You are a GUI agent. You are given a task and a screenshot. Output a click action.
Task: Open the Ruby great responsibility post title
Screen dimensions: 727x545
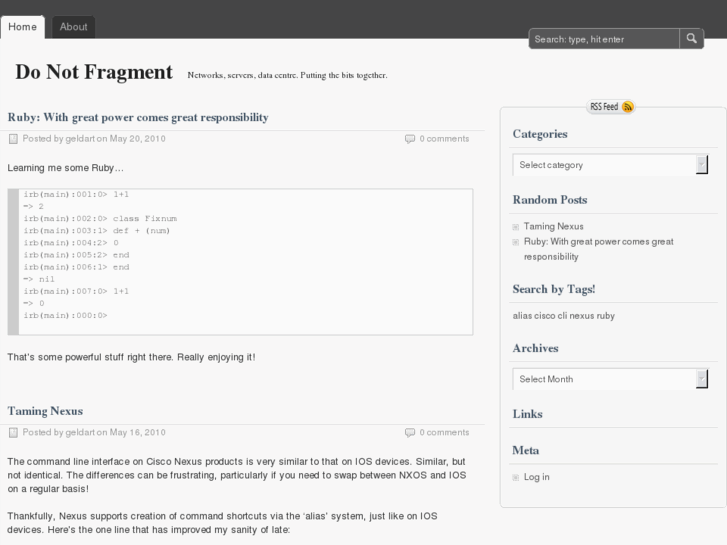click(x=138, y=117)
